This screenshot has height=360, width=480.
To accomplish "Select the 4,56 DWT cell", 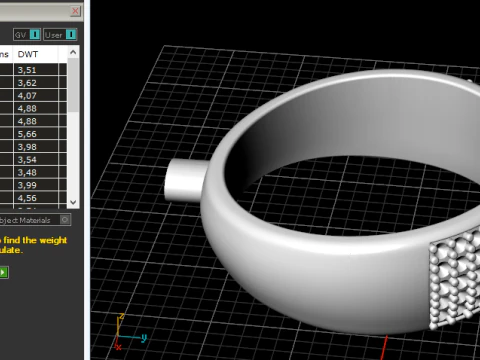I will click(36, 198).
